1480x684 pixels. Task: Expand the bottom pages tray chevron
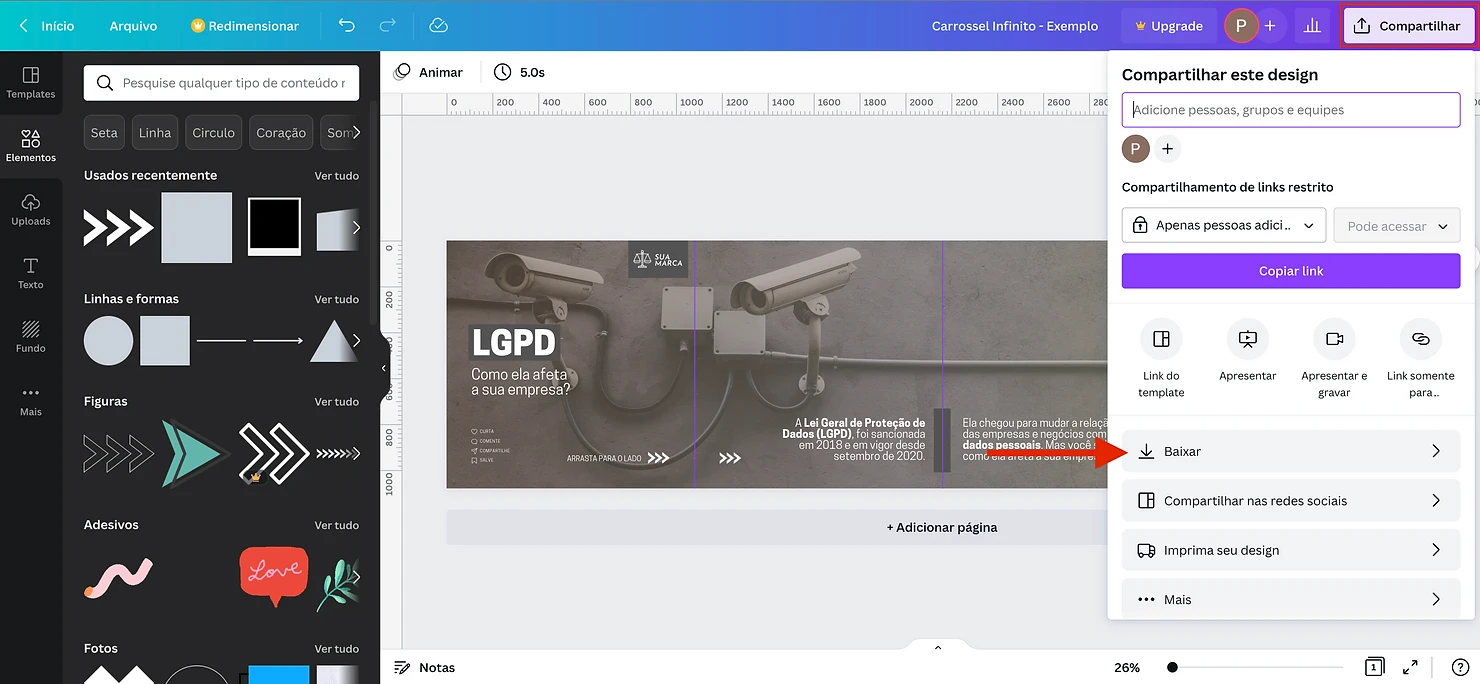(938, 647)
